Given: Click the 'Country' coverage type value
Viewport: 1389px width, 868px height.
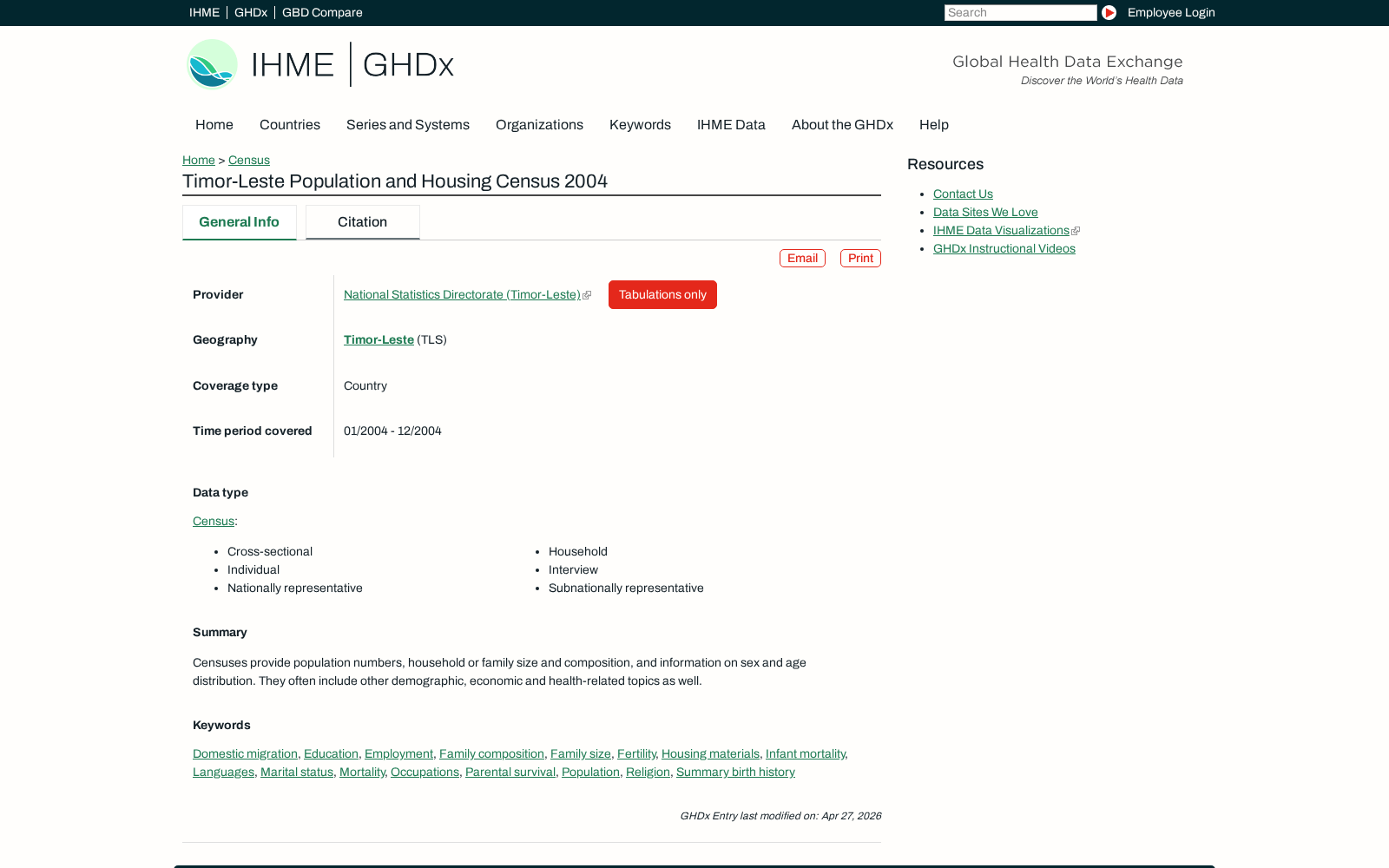Looking at the screenshot, I should 365,385.
